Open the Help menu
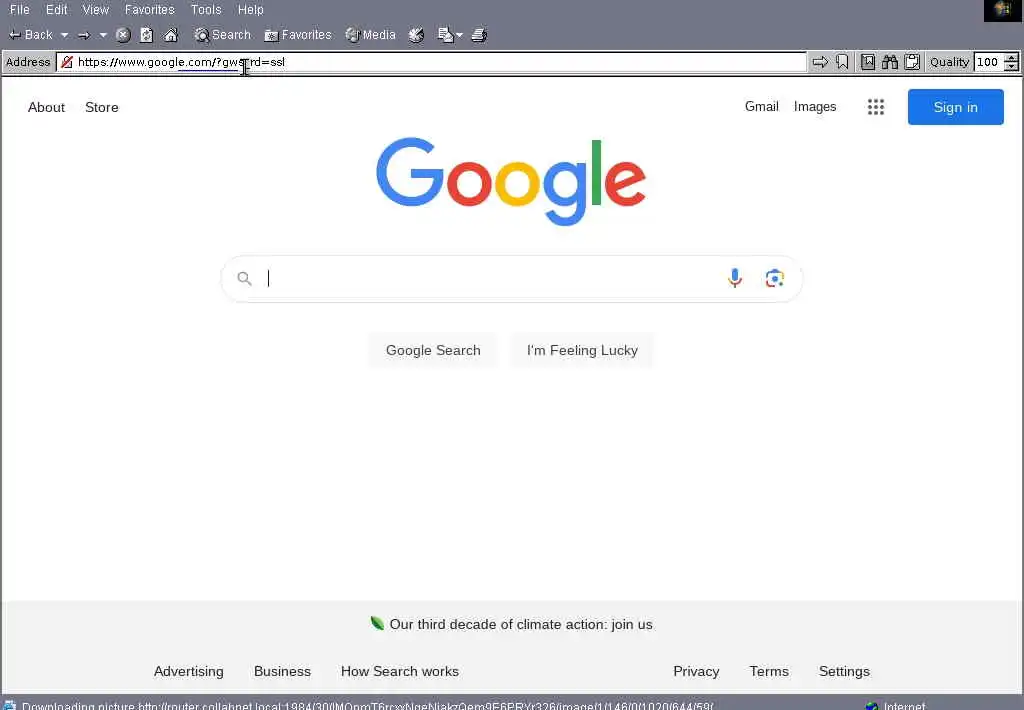Screen dimensions: 1024x710 250,10
